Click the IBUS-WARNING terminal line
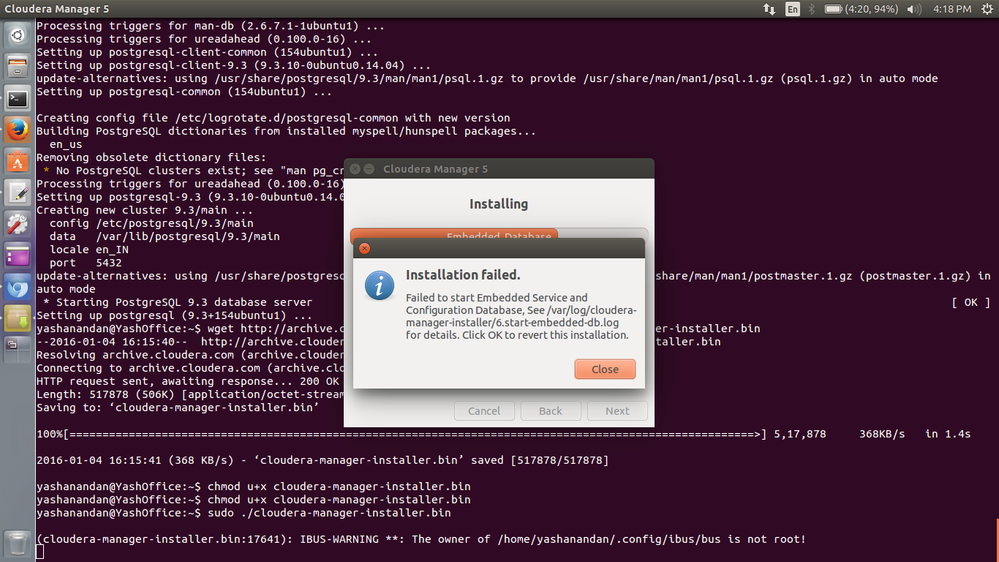 421,539
